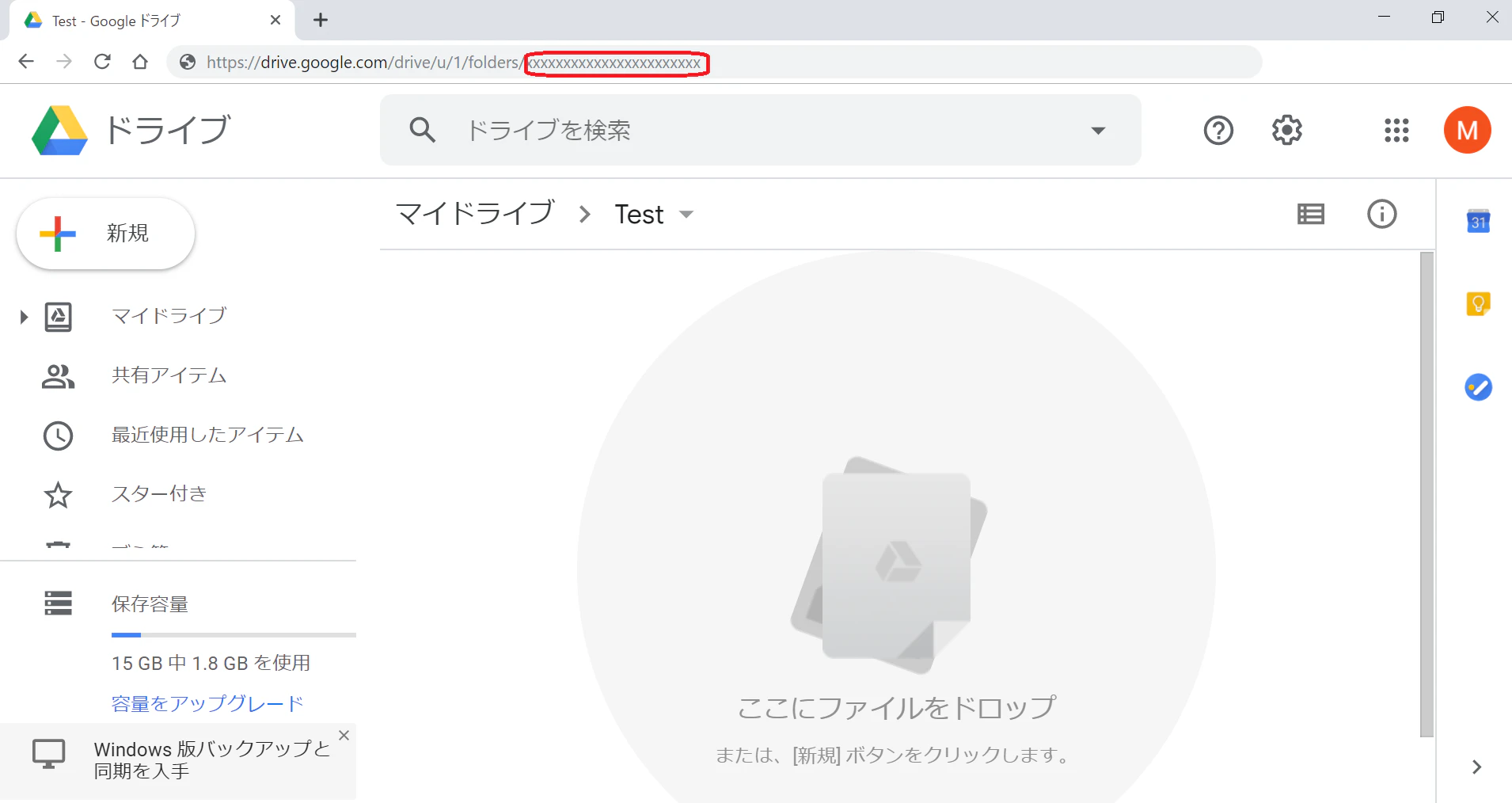Open a new browser tab
The height and width of the screenshot is (803, 1512).
[321, 21]
